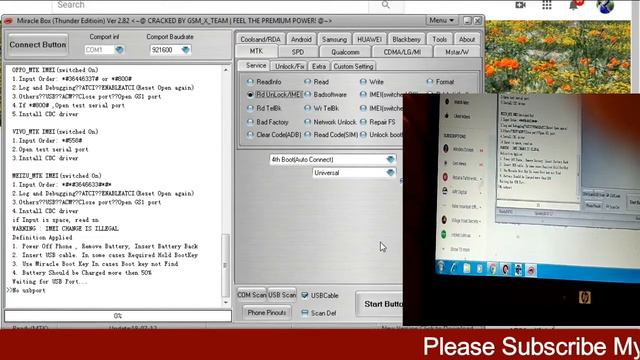Select the MTK tab

(x=256, y=51)
